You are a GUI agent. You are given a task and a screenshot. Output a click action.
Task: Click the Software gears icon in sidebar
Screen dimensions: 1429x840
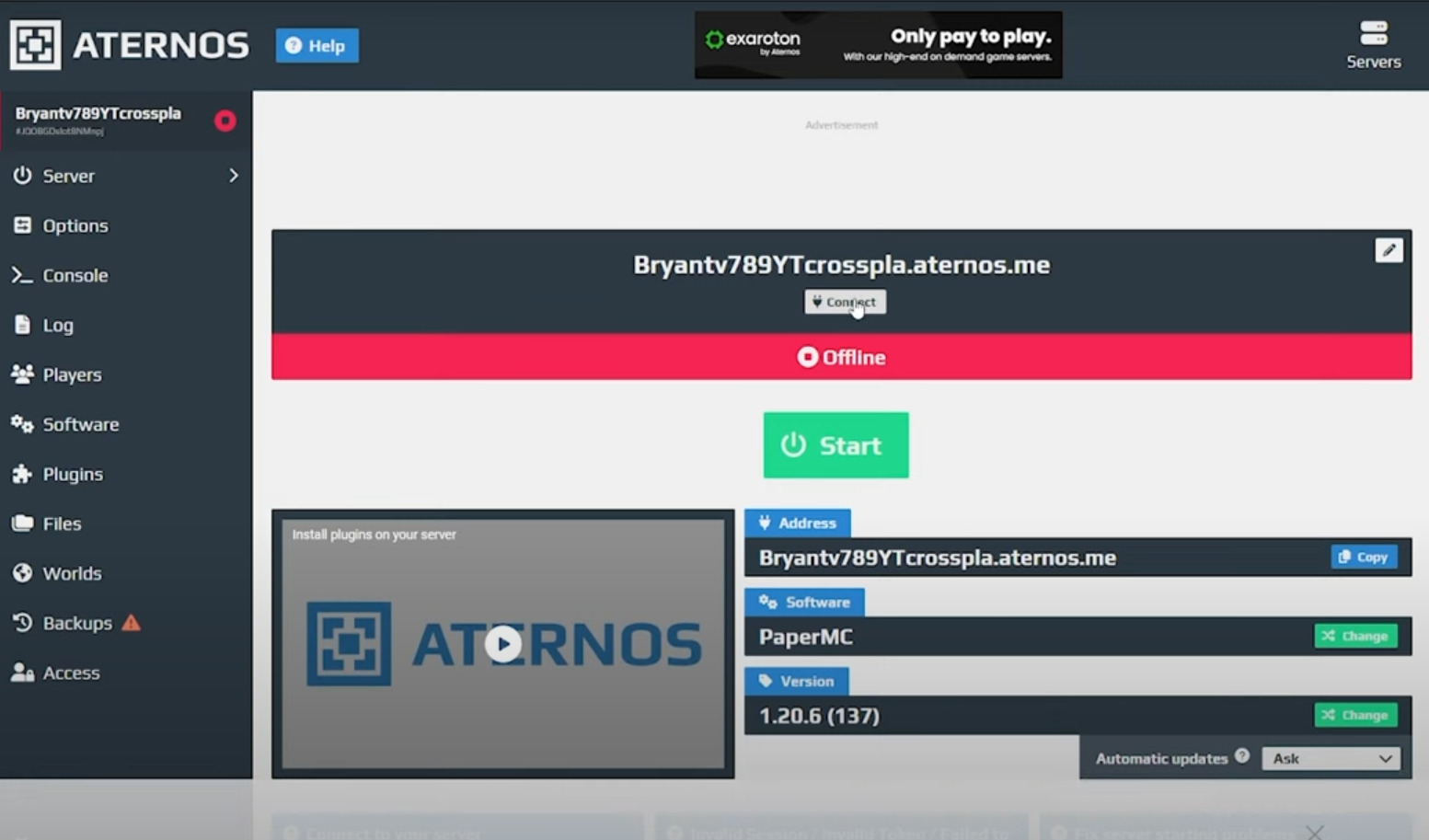(x=22, y=423)
